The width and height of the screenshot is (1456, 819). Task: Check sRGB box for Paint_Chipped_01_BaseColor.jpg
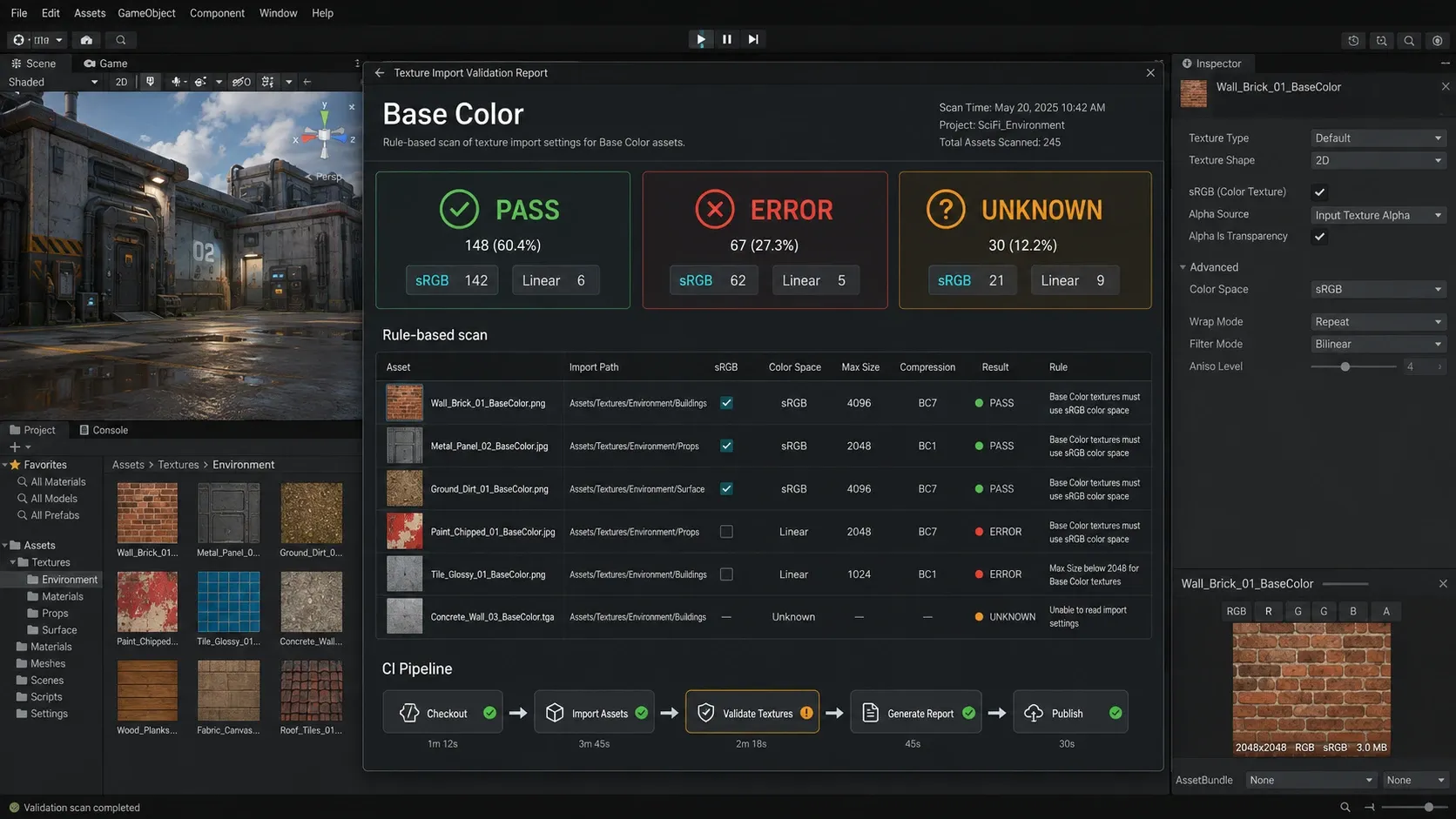click(x=726, y=532)
